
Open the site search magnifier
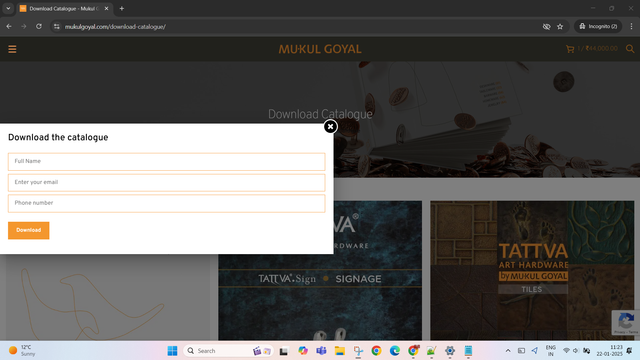(x=630, y=49)
